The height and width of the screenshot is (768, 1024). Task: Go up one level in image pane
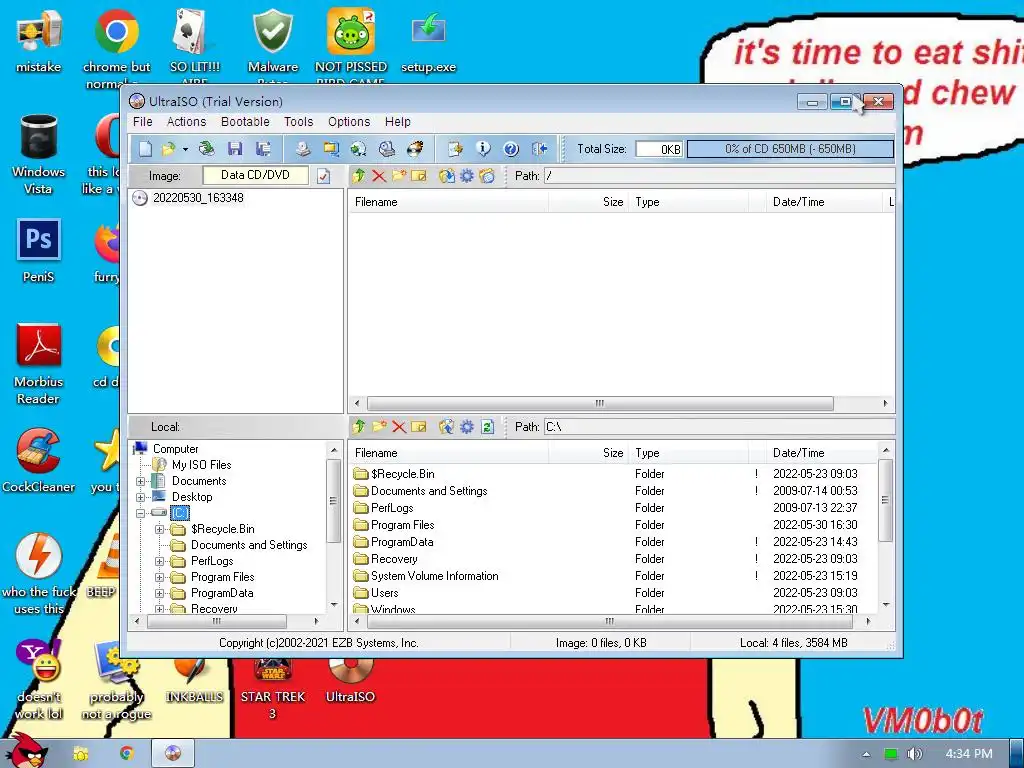(359, 176)
